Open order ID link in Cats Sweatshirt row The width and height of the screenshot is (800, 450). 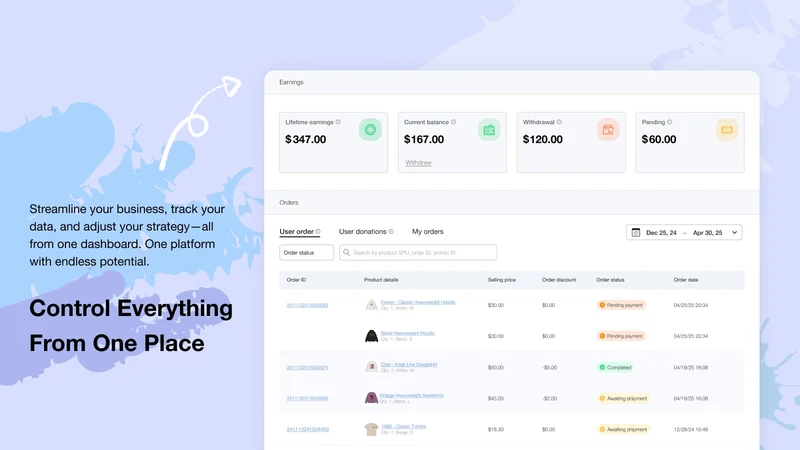tap(307, 367)
